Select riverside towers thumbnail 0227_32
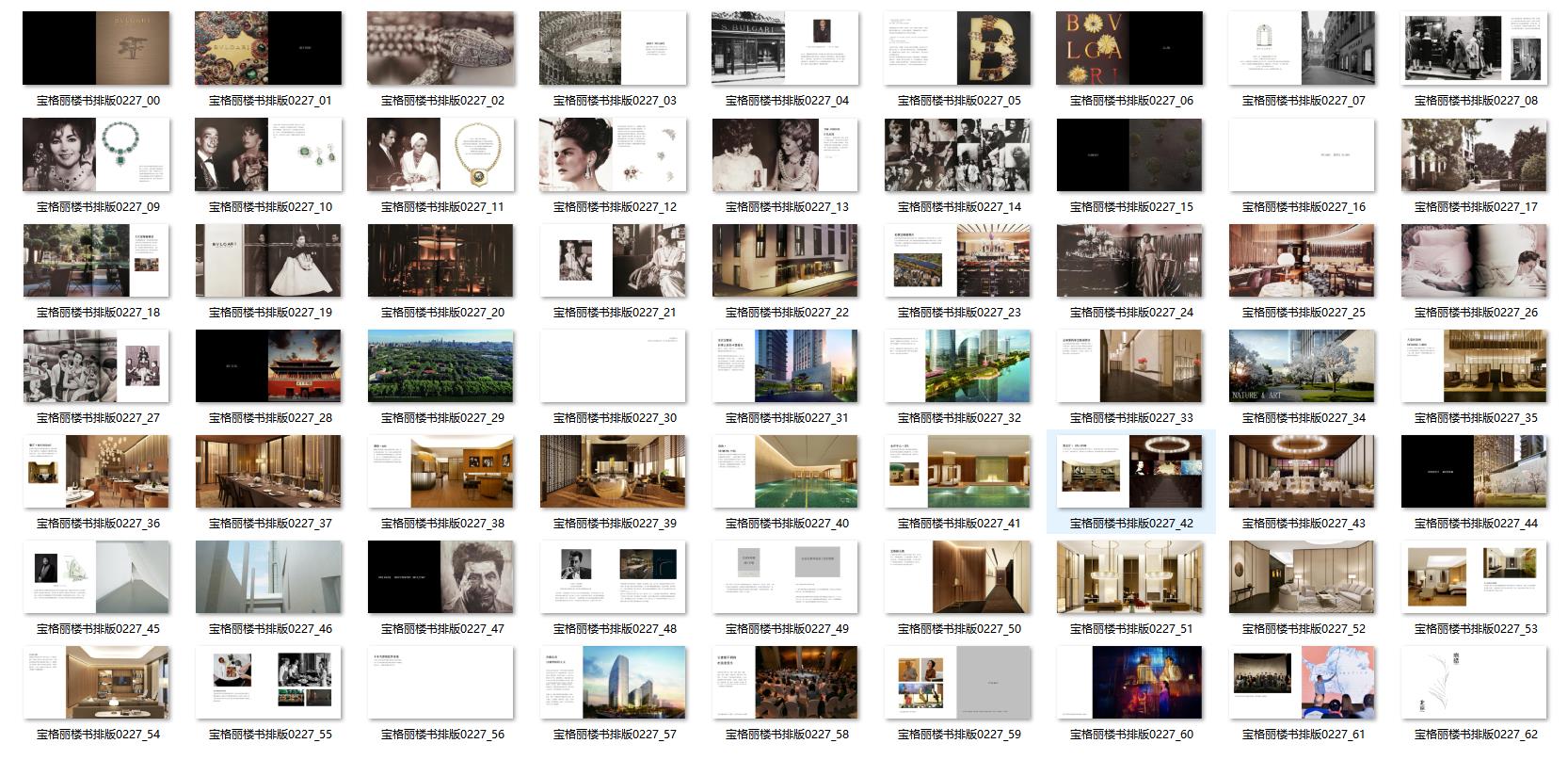1568x776 pixels. (x=957, y=365)
